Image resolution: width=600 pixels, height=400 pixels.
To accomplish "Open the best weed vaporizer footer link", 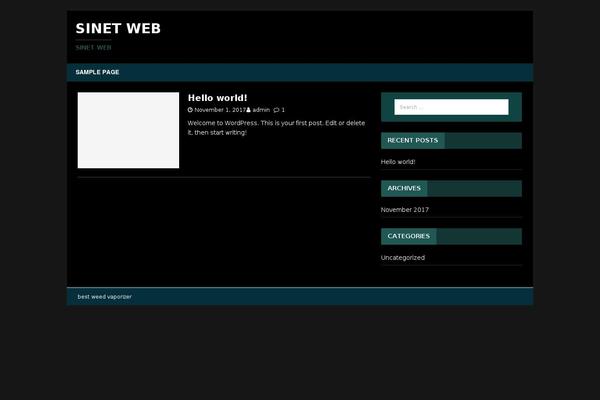I will point(104,297).
